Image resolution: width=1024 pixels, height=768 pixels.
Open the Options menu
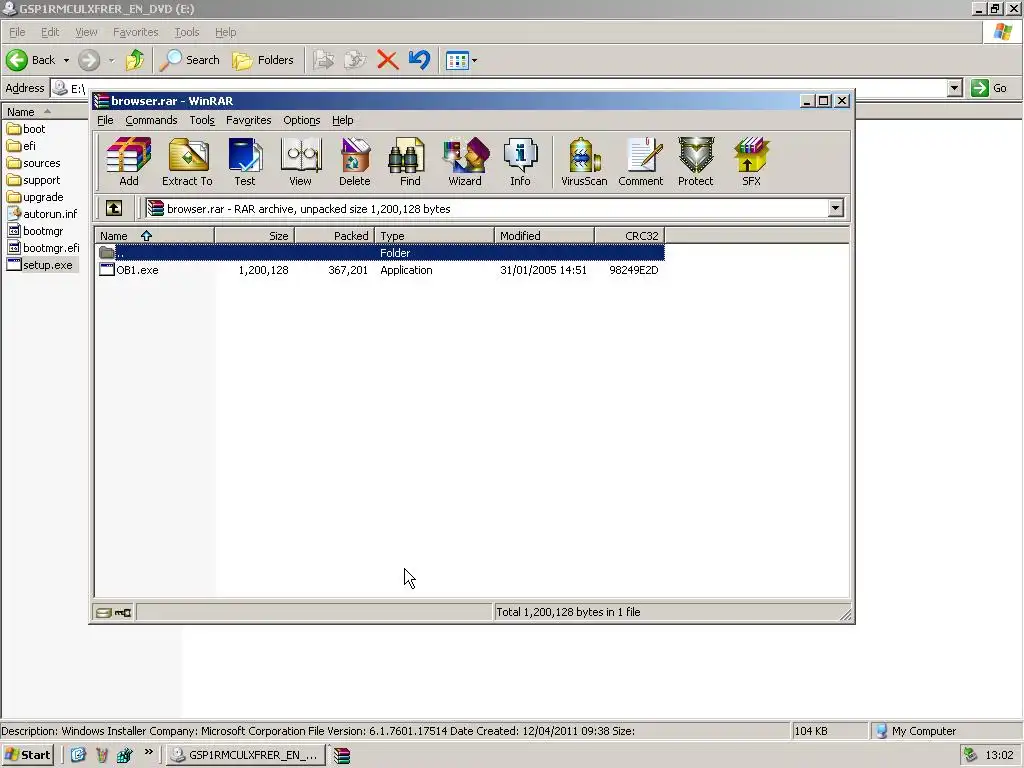(x=301, y=120)
